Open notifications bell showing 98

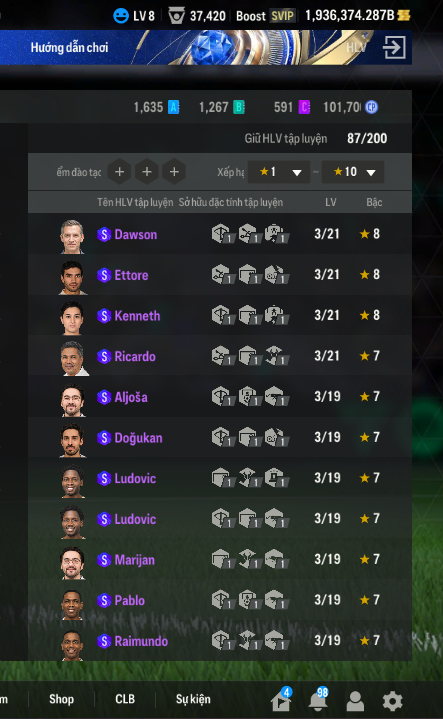(x=318, y=700)
